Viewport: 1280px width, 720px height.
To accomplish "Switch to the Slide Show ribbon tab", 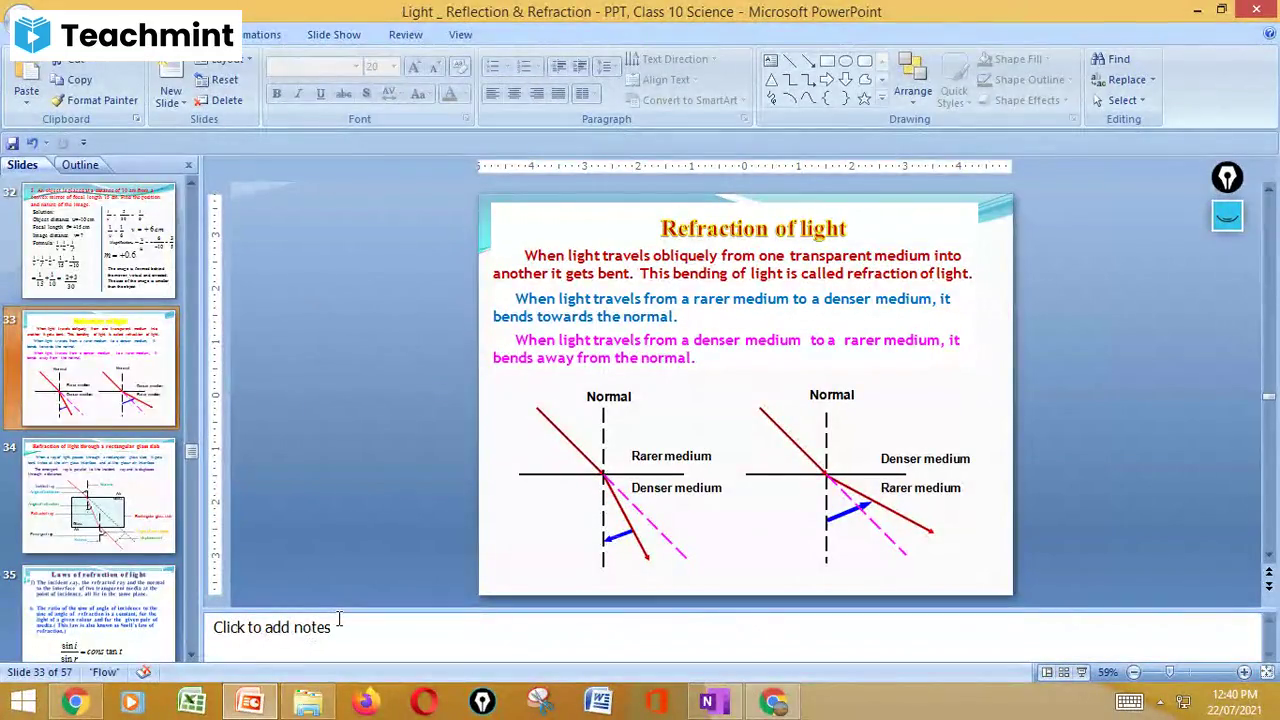I will 334,34.
